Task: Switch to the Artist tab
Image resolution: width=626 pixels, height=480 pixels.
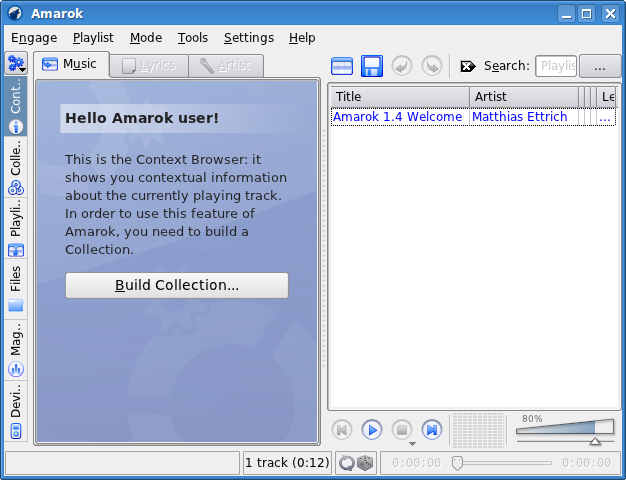Action: (226, 65)
